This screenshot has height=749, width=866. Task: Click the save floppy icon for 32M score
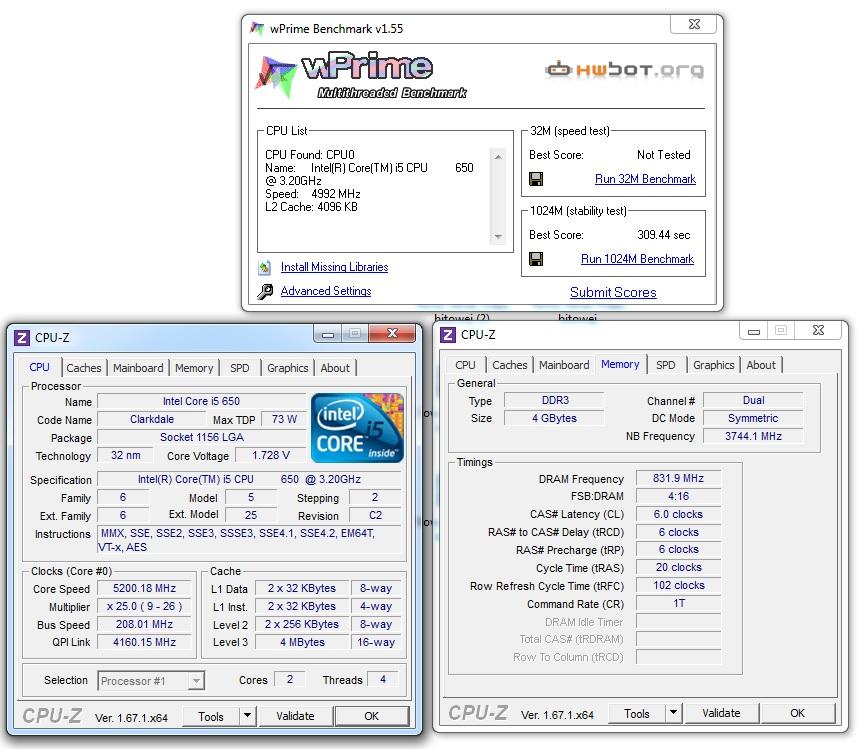point(536,179)
